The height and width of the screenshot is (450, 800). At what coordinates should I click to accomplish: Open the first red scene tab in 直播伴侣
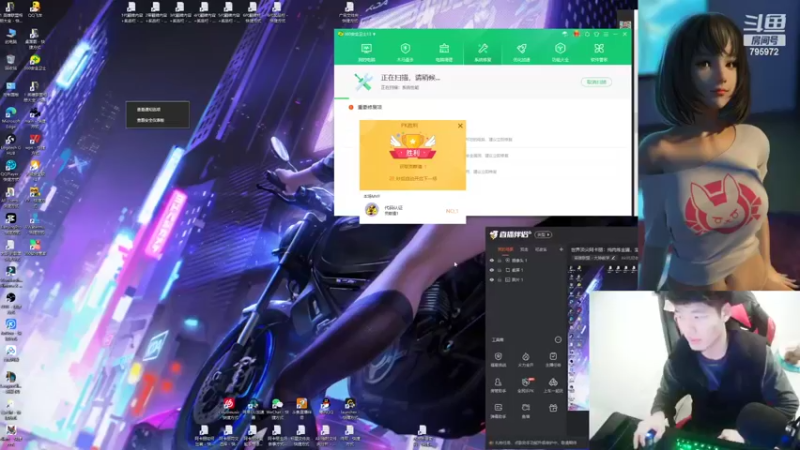(x=506, y=249)
